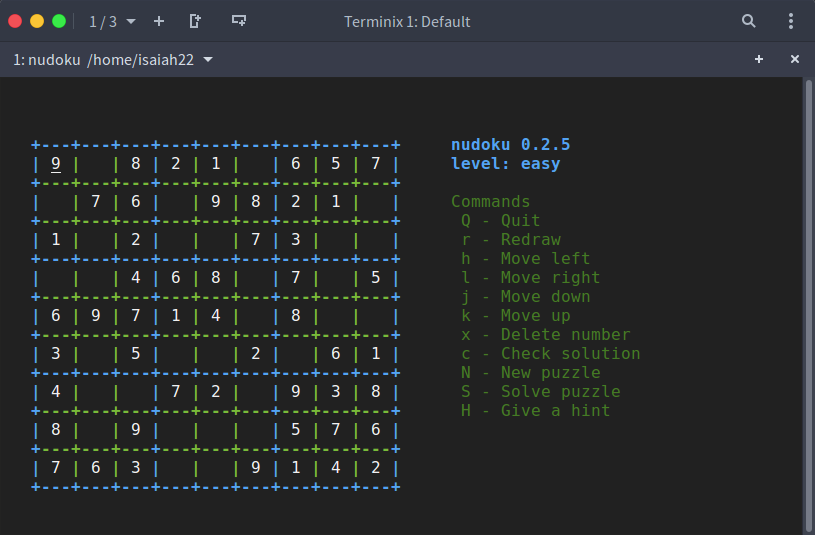Image resolution: width=815 pixels, height=535 pixels.
Task: Click the 8 in the first sudoku row
Action: click(x=136, y=164)
